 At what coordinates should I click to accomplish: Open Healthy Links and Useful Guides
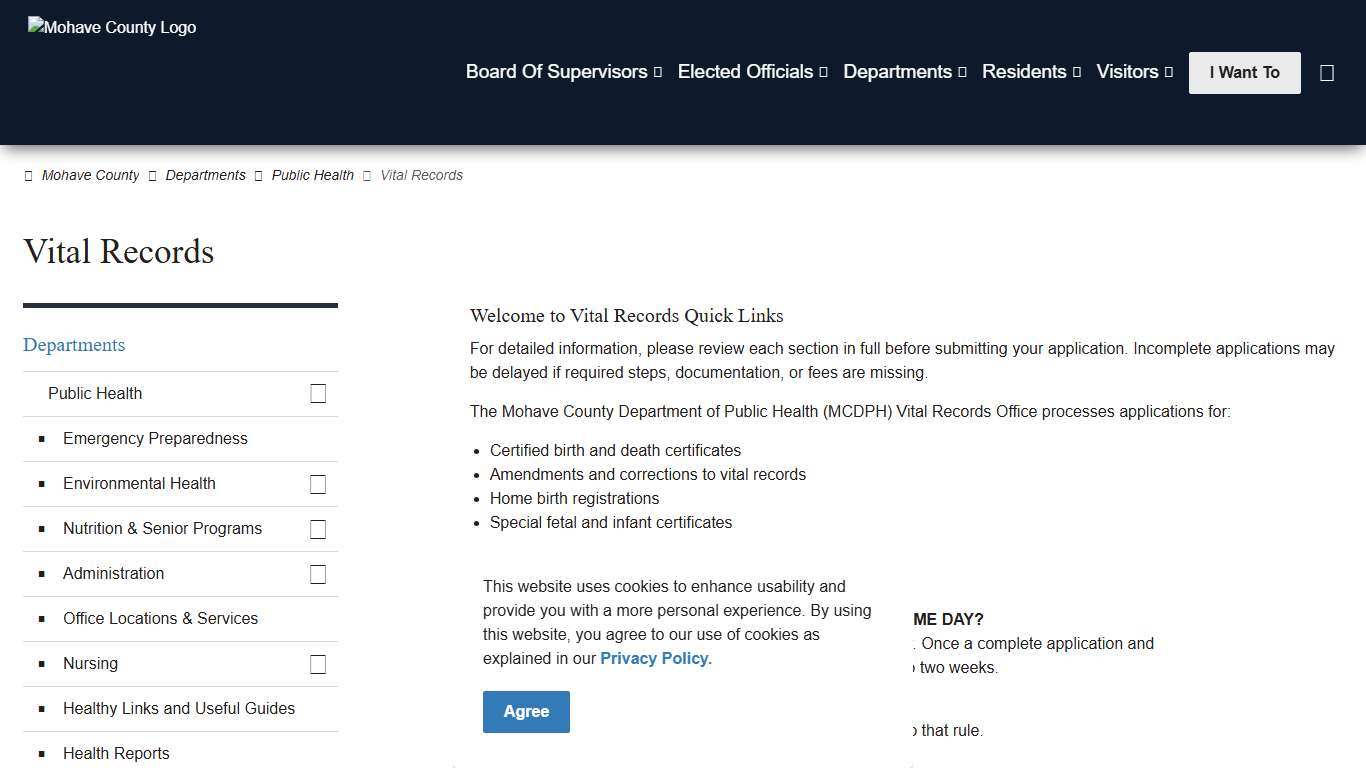coord(179,709)
